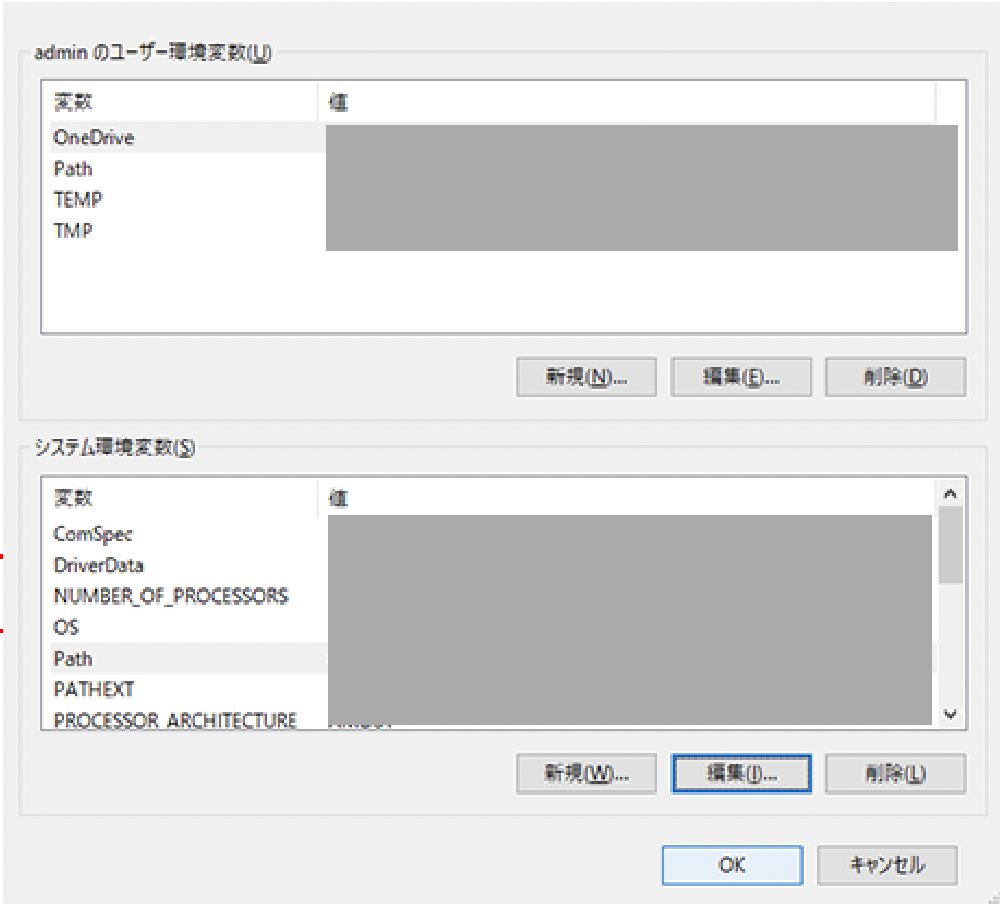Select the OneDrive user variable row
The height and width of the screenshot is (904, 1000).
(504, 138)
